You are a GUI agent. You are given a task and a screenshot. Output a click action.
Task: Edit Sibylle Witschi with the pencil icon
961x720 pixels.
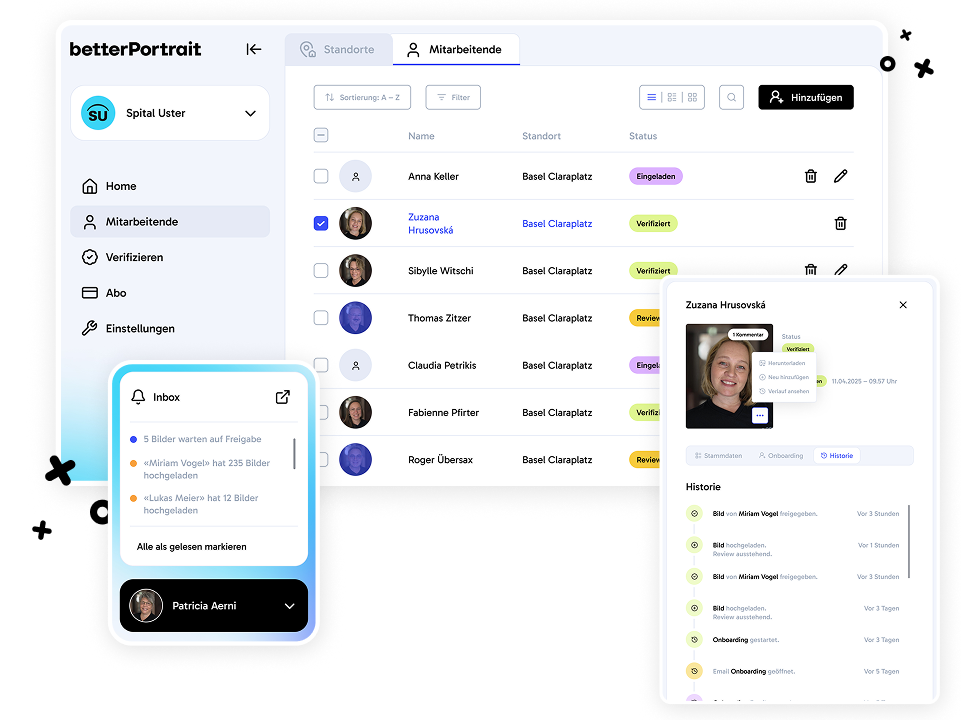coord(840,270)
